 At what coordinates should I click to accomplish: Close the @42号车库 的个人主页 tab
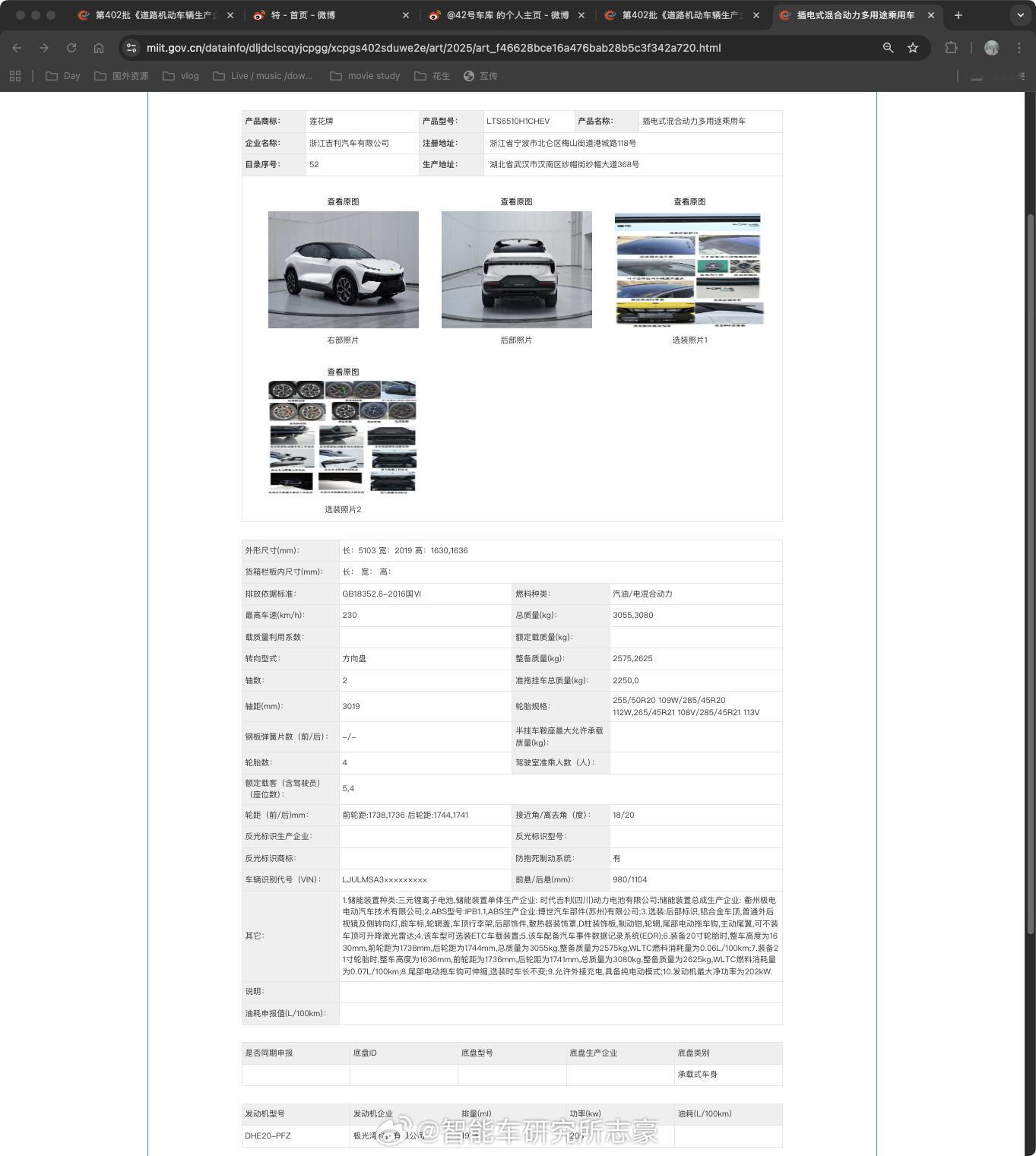click(x=581, y=15)
